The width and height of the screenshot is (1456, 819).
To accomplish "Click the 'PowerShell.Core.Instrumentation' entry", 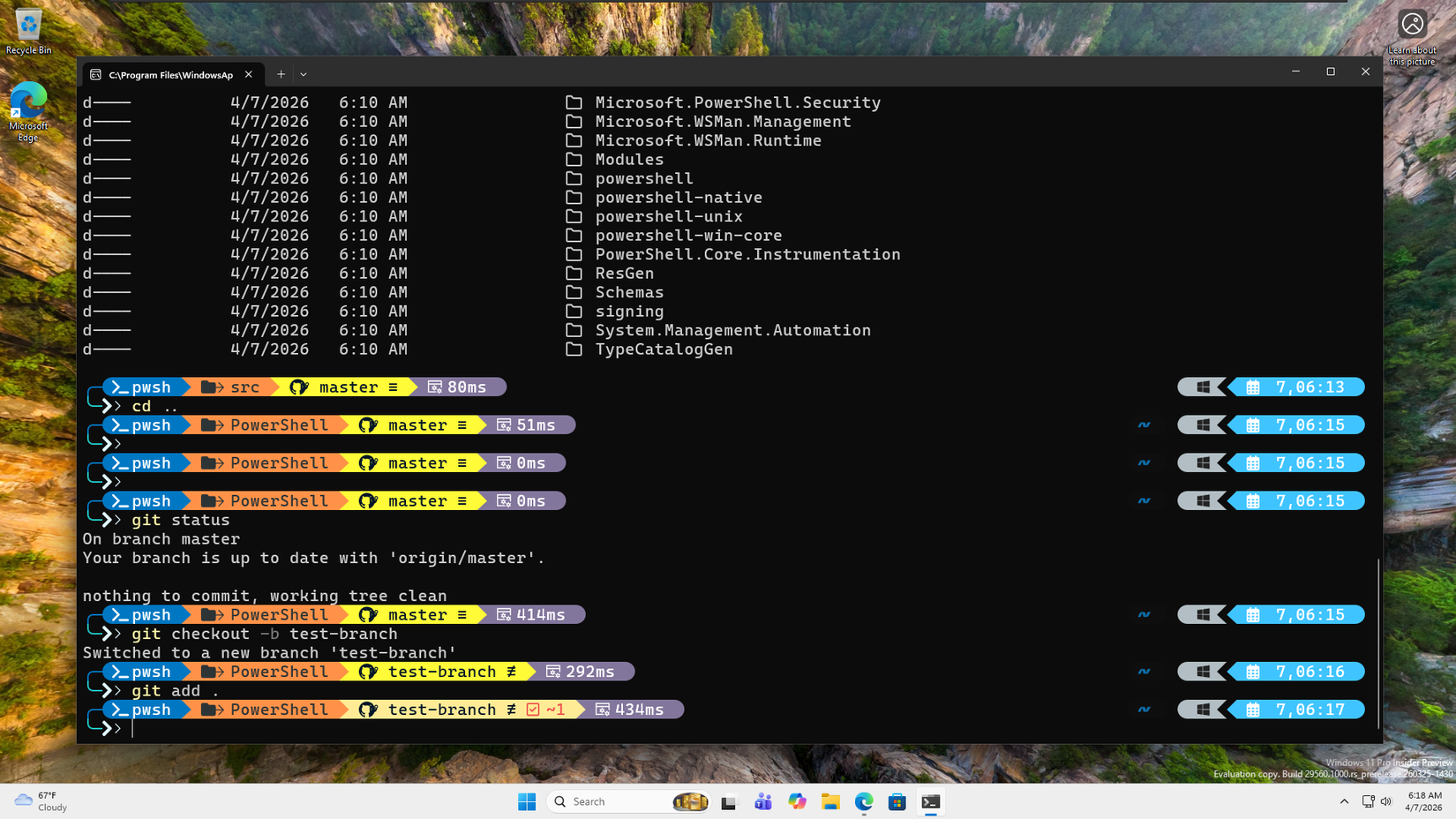I will [x=747, y=254].
